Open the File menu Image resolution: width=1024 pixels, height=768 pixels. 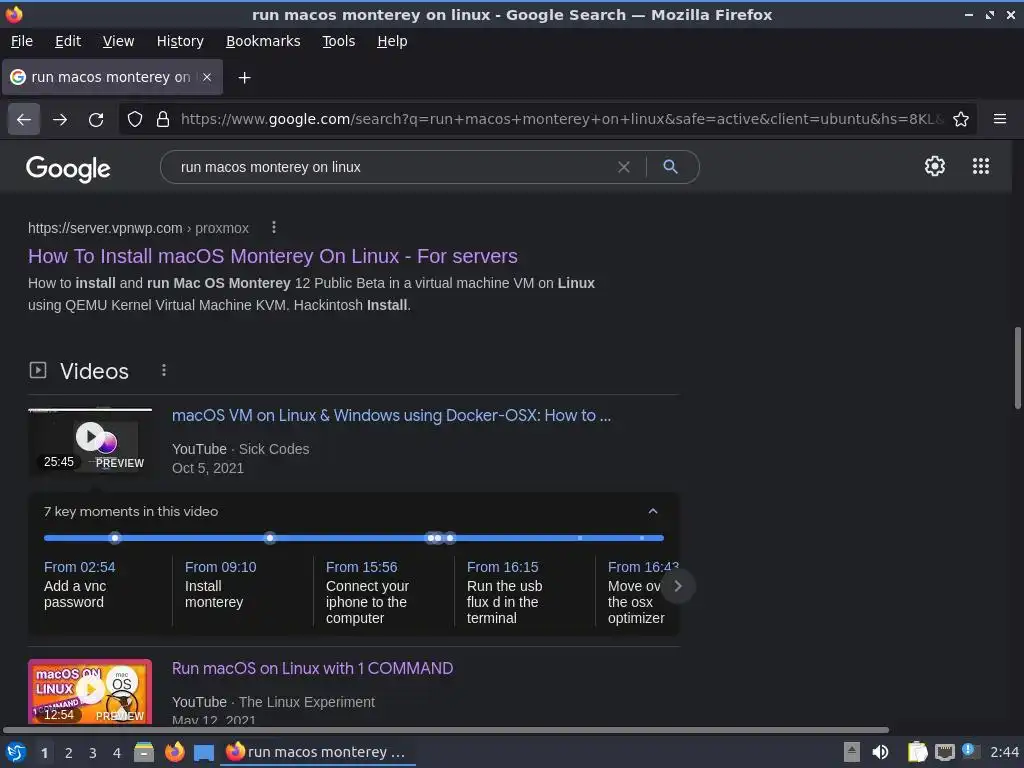tap(22, 41)
